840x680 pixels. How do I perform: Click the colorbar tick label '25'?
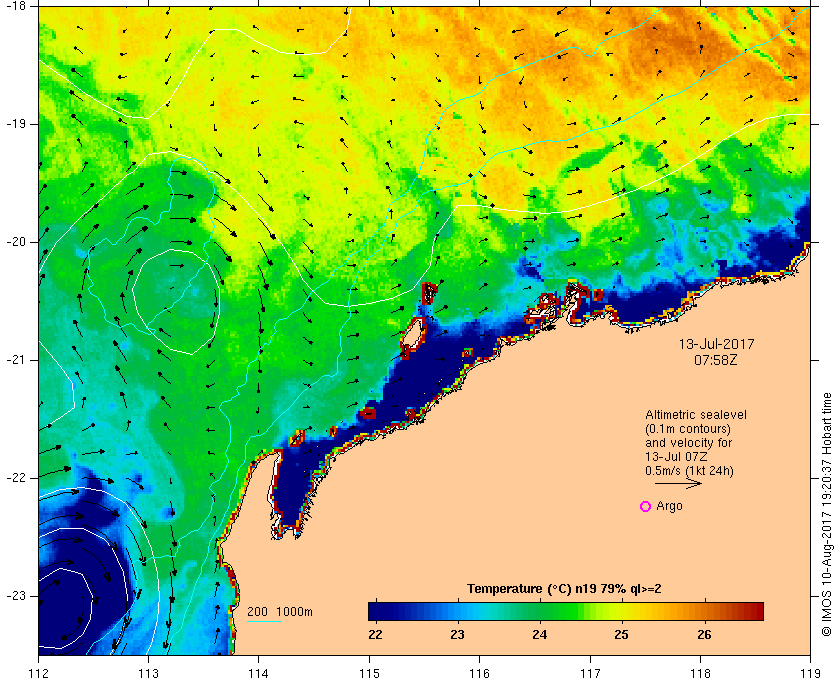click(621, 634)
